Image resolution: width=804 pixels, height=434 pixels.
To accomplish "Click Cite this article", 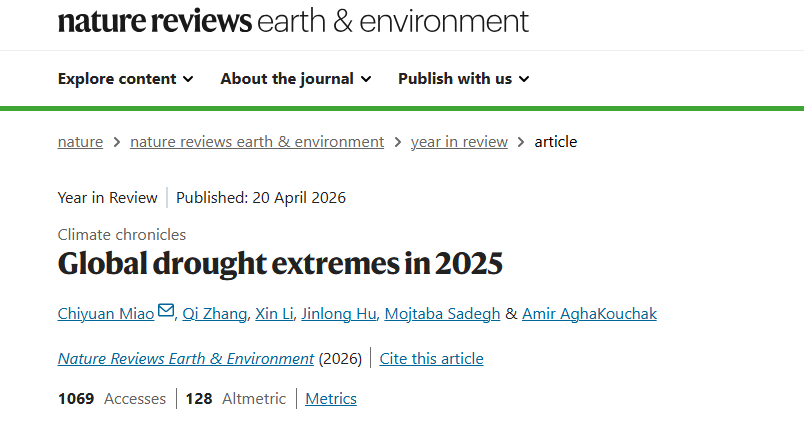I will (x=431, y=358).
